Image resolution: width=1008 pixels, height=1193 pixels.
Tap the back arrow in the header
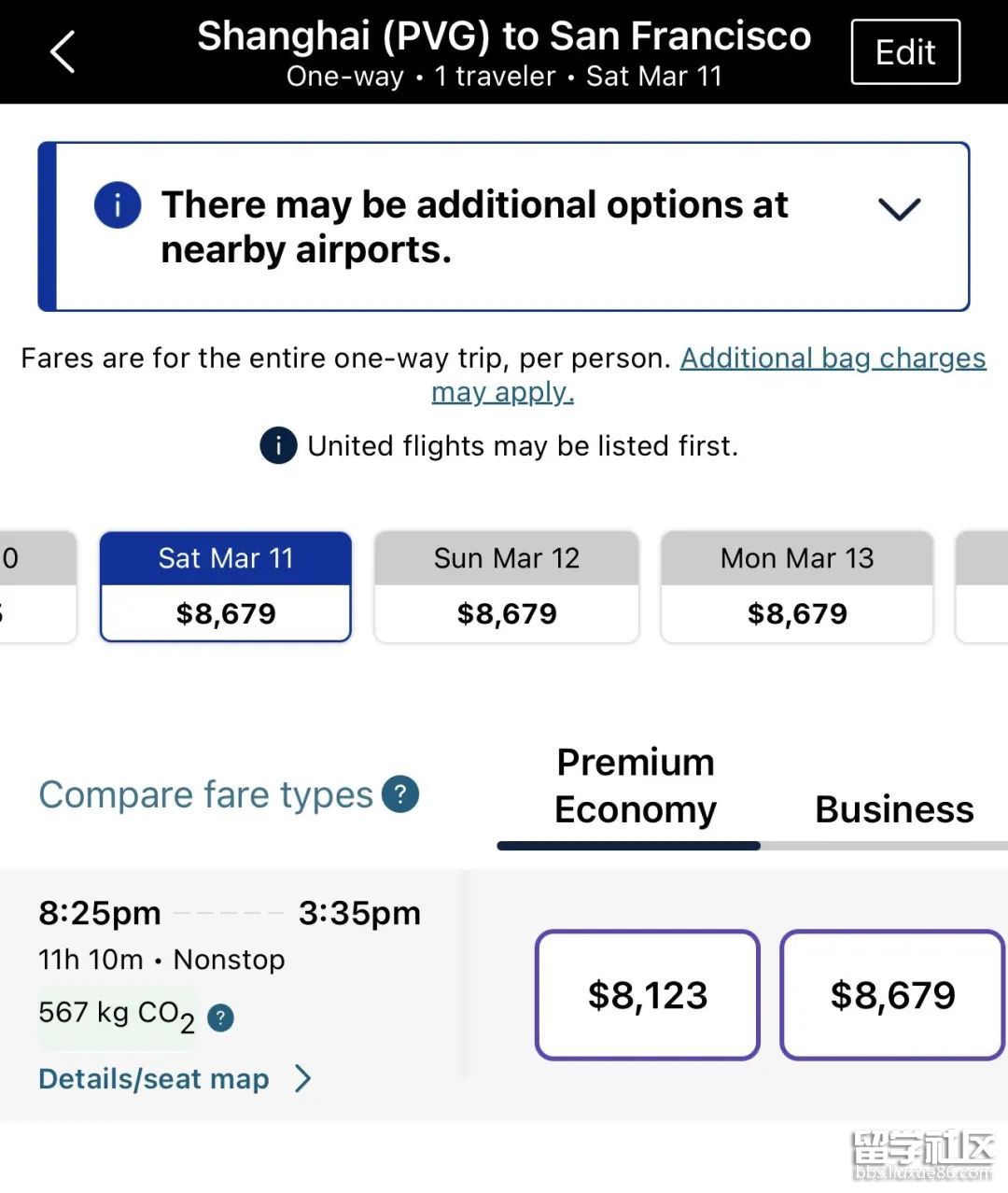tap(63, 52)
